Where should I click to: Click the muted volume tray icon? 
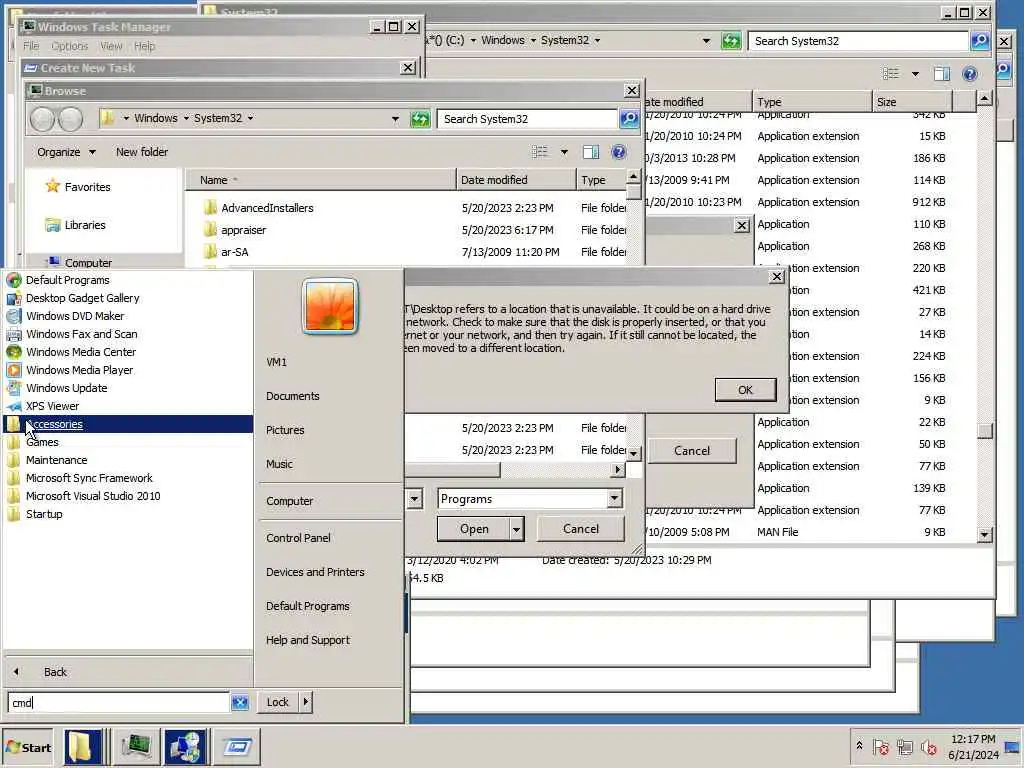[928, 747]
